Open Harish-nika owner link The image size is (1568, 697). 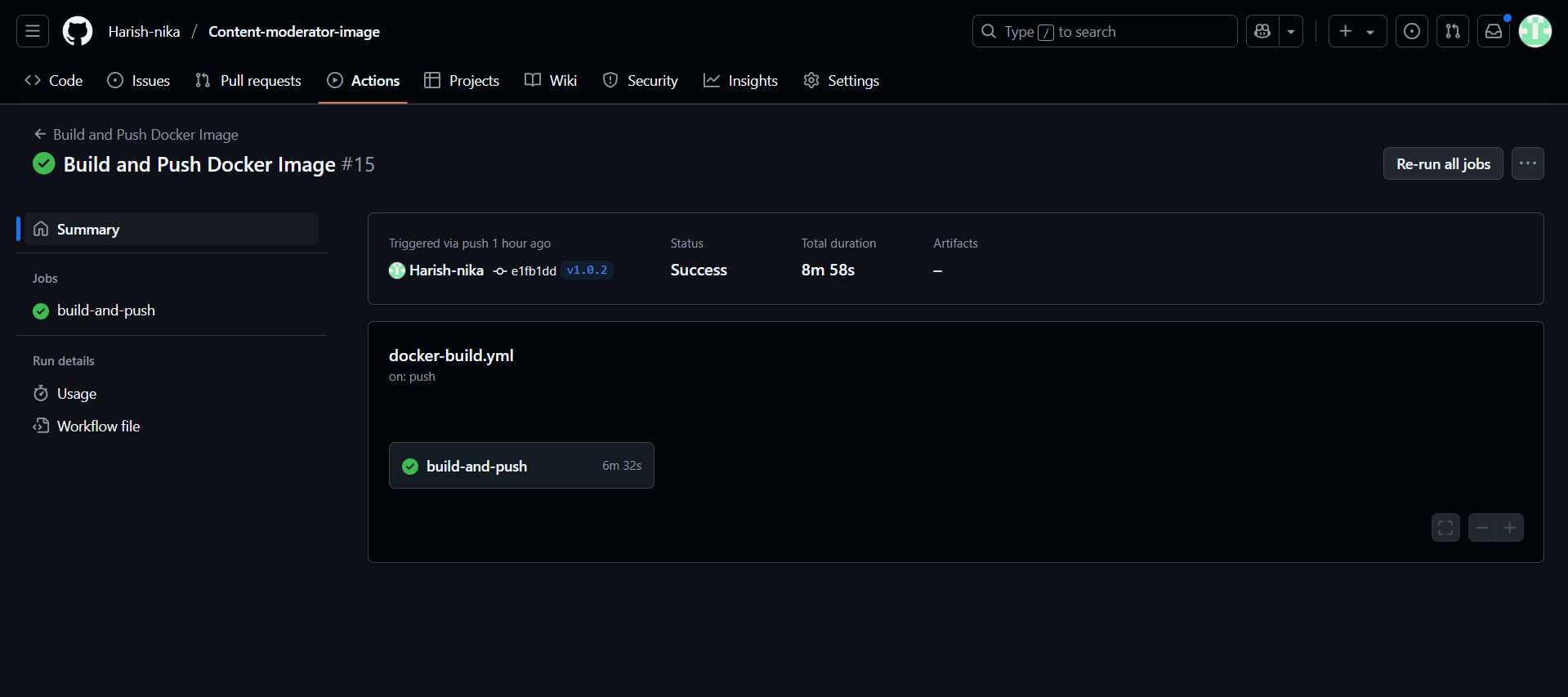[144, 32]
